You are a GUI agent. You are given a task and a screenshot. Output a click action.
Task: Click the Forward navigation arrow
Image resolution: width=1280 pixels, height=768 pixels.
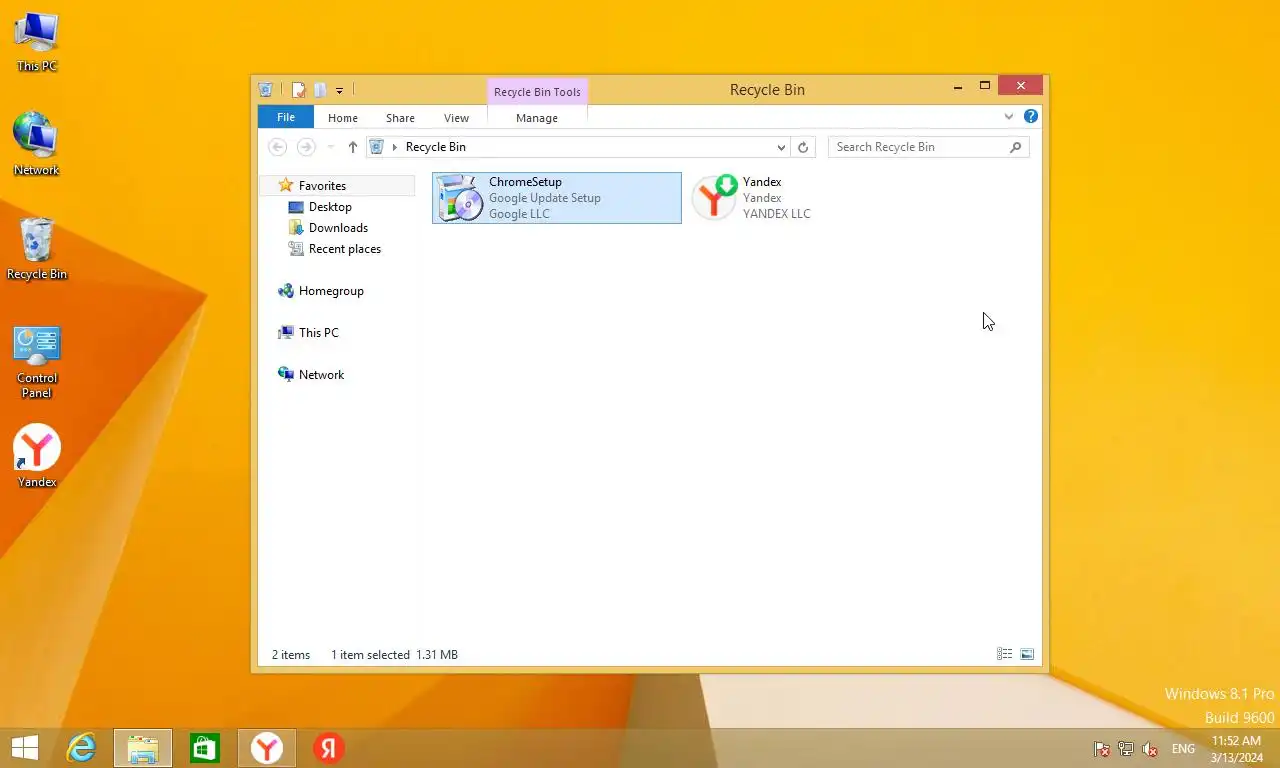306,147
